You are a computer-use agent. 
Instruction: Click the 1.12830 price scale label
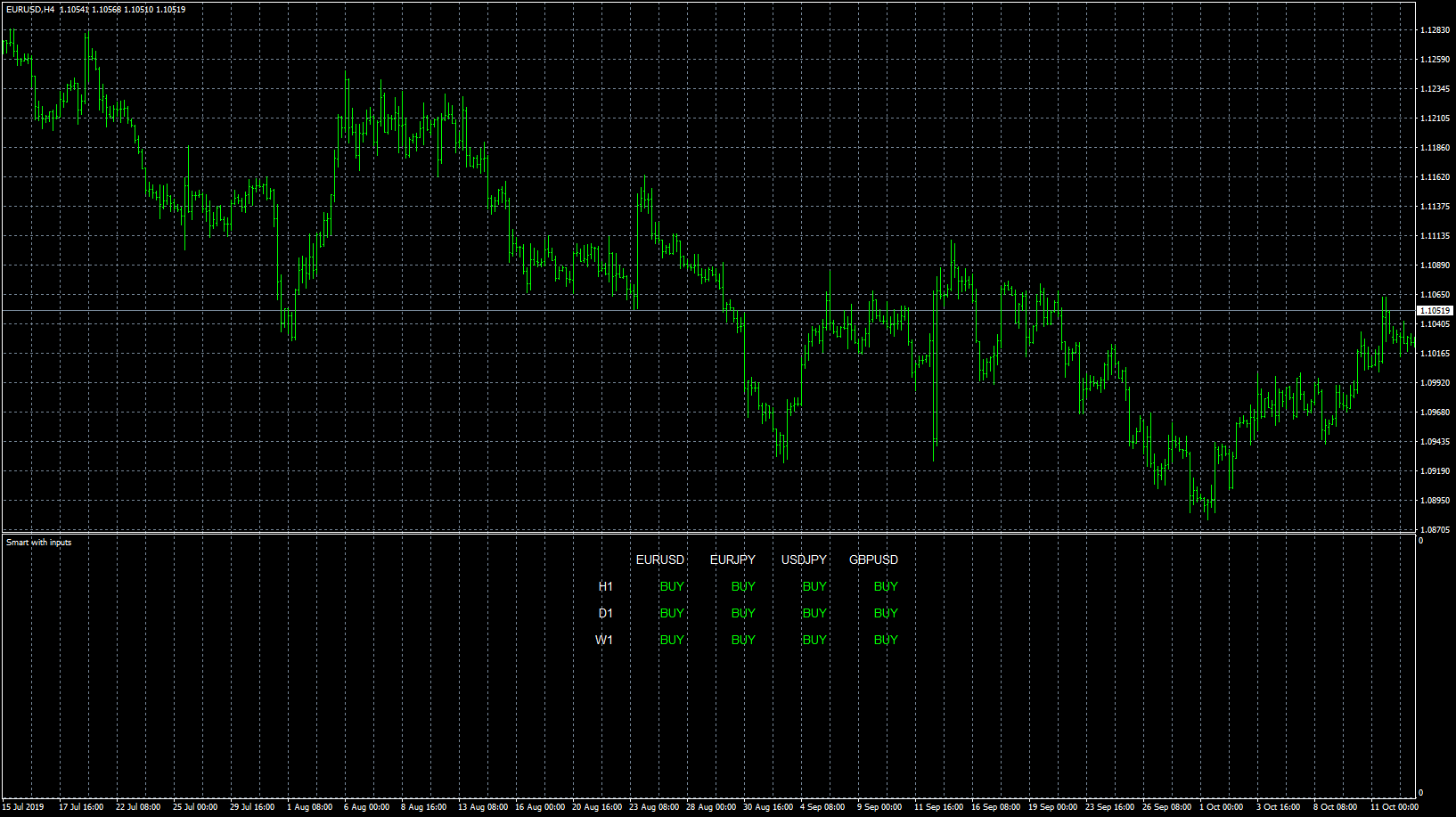(x=1435, y=30)
